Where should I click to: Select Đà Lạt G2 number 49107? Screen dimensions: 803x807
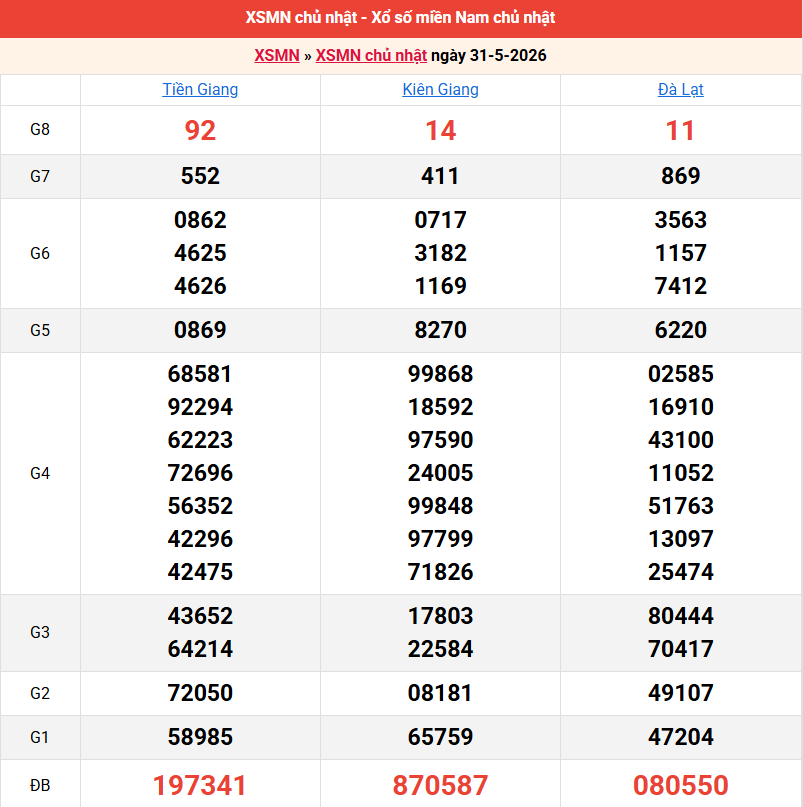[x=680, y=693]
